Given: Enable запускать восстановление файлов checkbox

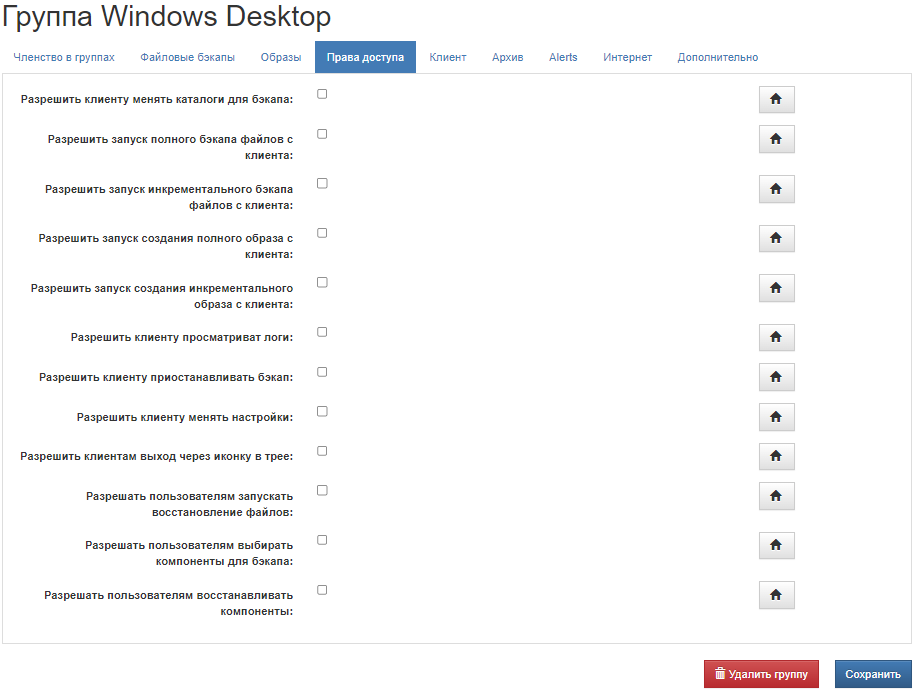Looking at the screenshot, I should 322,490.
